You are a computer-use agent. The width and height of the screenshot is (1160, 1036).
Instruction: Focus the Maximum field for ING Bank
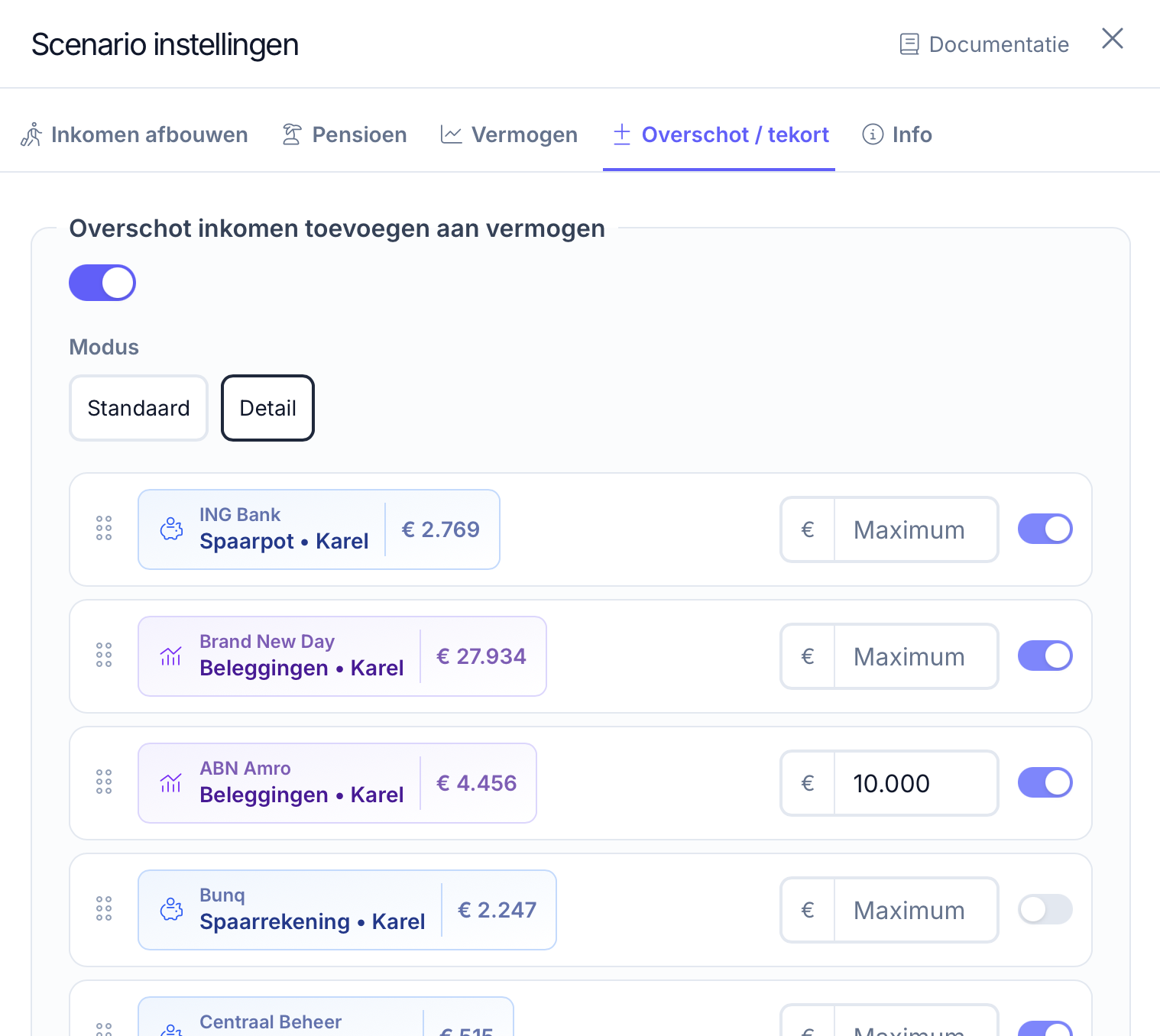pos(915,529)
